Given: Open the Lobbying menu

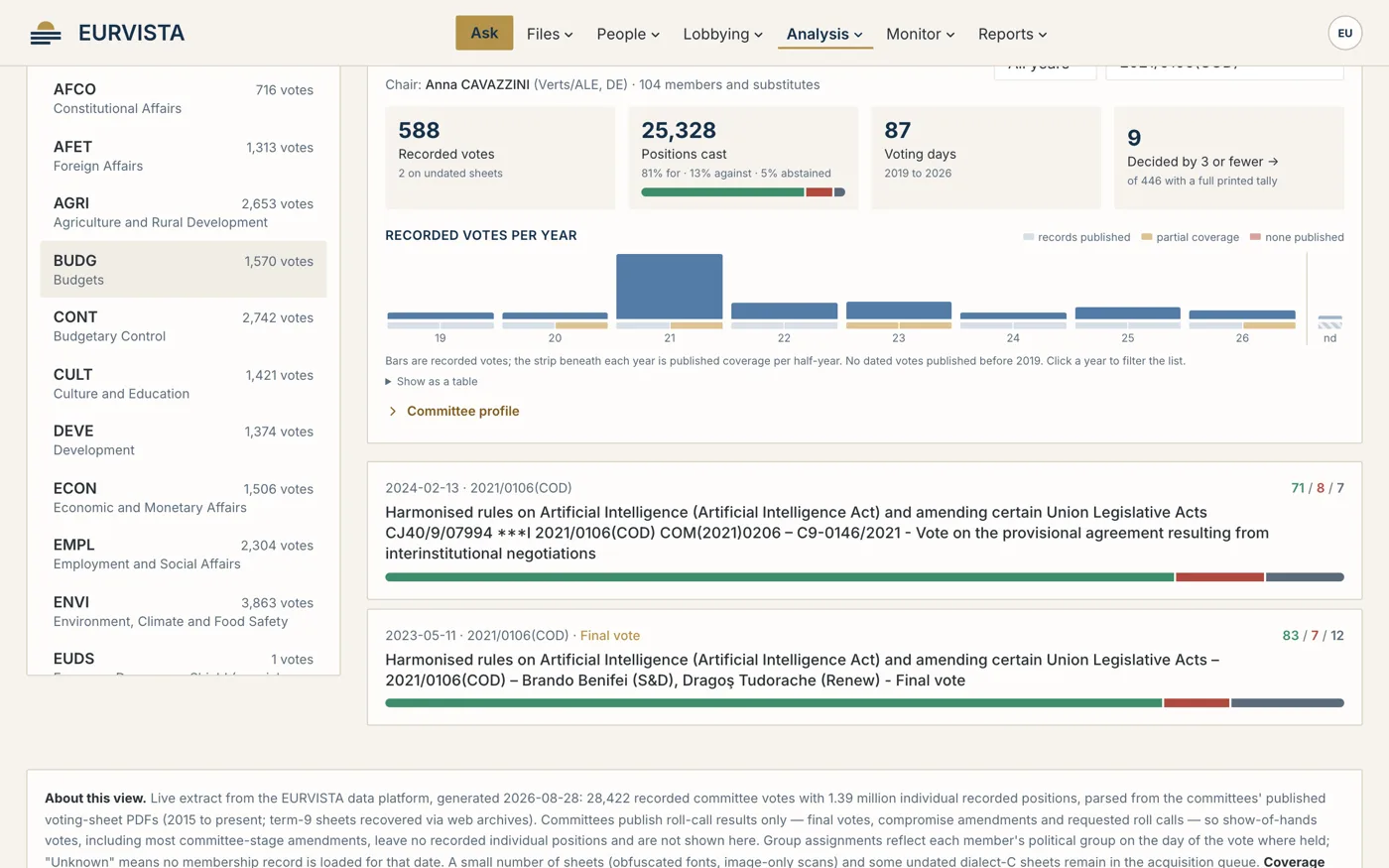Looking at the screenshot, I should [722, 34].
